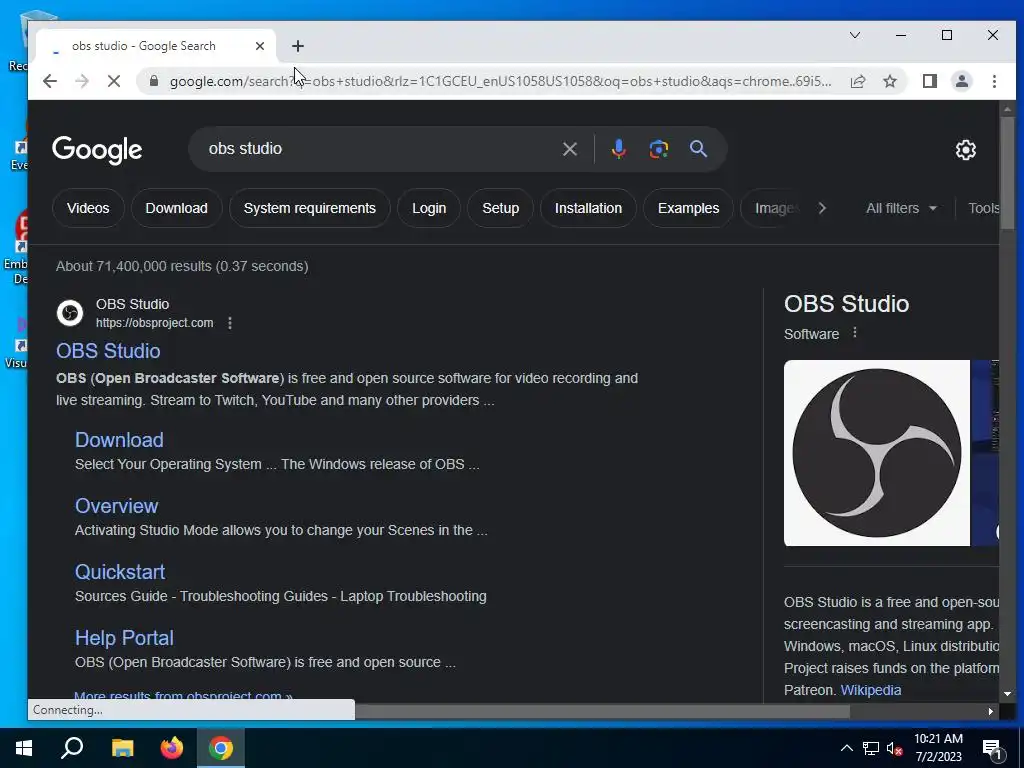
Task: Click the OBS logo thumbnail image
Action: pyautogui.click(x=876, y=453)
